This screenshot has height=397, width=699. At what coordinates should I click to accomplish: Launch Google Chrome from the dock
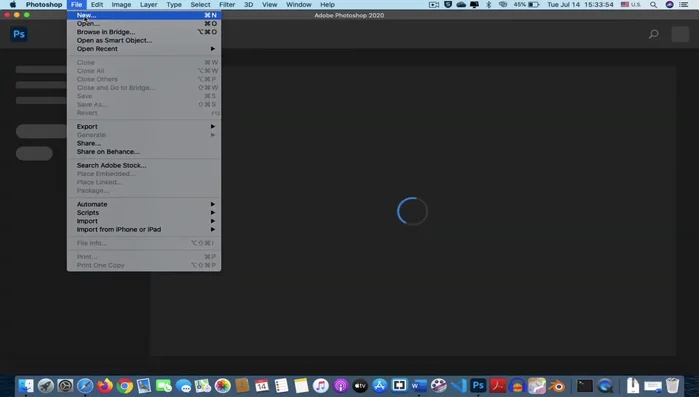[x=125, y=385]
